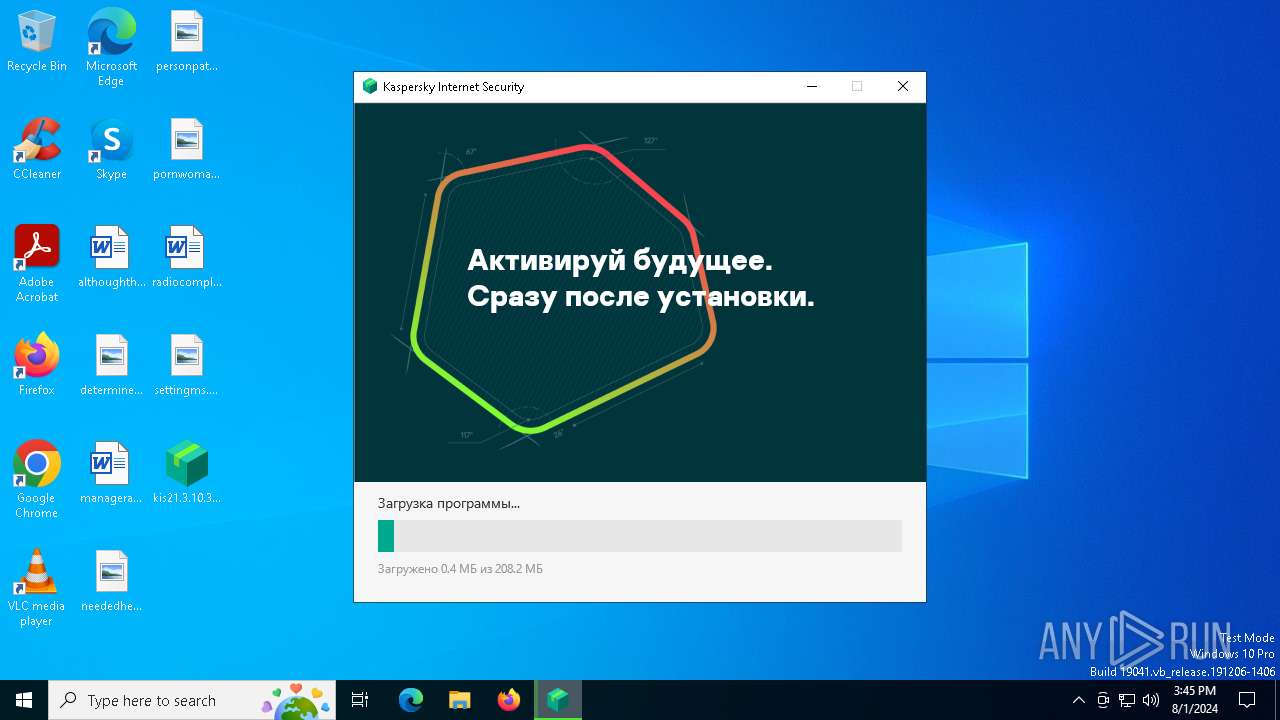
Task: Close the Kaspersky Internet Security window
Action: point(903,87)
